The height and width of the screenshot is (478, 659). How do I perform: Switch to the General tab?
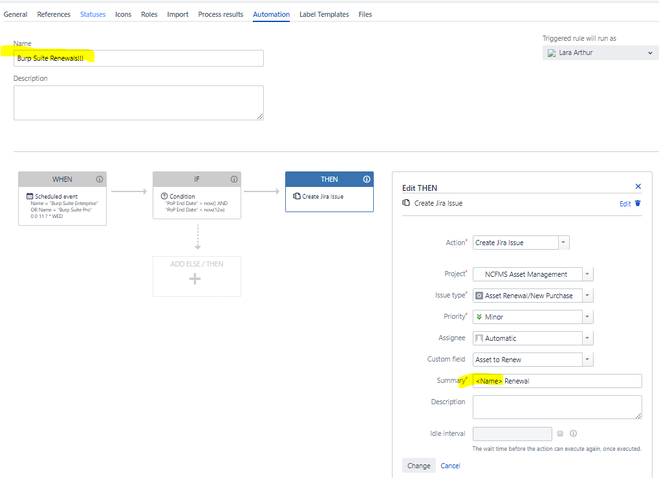(x=16, y=14)
